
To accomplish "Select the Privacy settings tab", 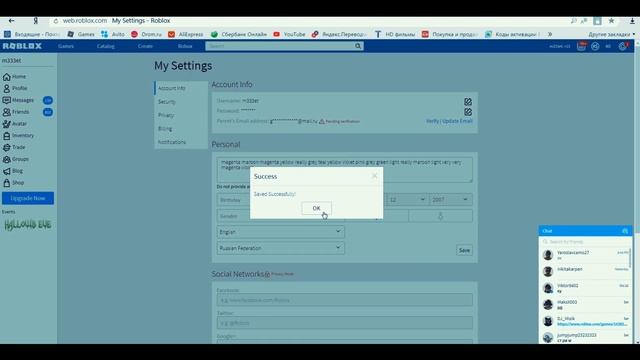I will [181, 115].
